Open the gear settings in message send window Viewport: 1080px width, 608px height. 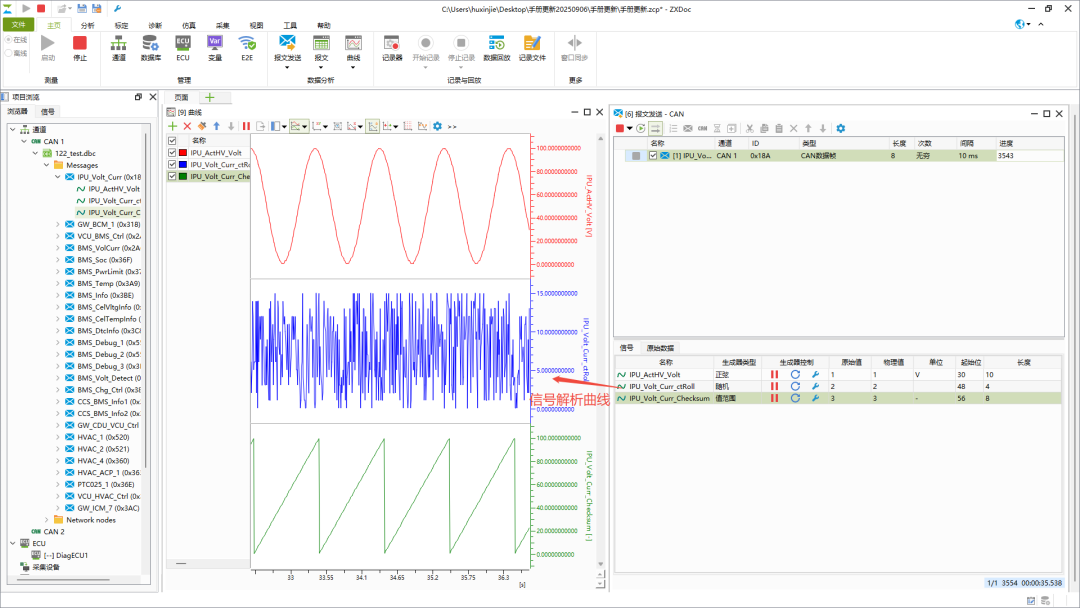[x=840, y=128]
